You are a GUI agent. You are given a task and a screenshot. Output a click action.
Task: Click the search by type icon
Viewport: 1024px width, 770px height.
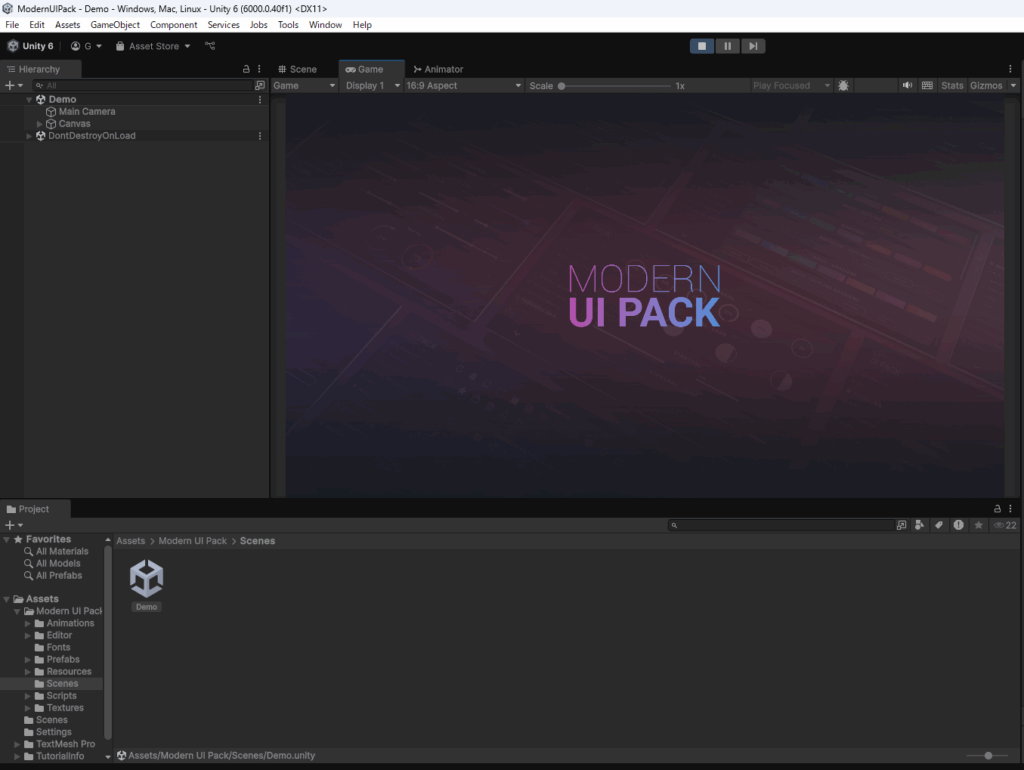[920, 525]
